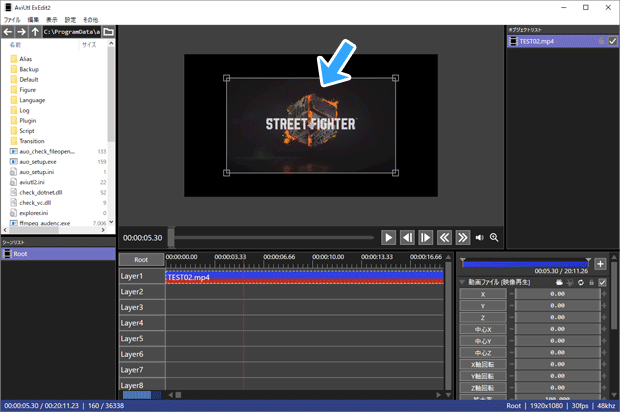The height and width of the screenshot is (412, 620).
Task: Open the Plugin folder
Action: [x=27, y=121]
